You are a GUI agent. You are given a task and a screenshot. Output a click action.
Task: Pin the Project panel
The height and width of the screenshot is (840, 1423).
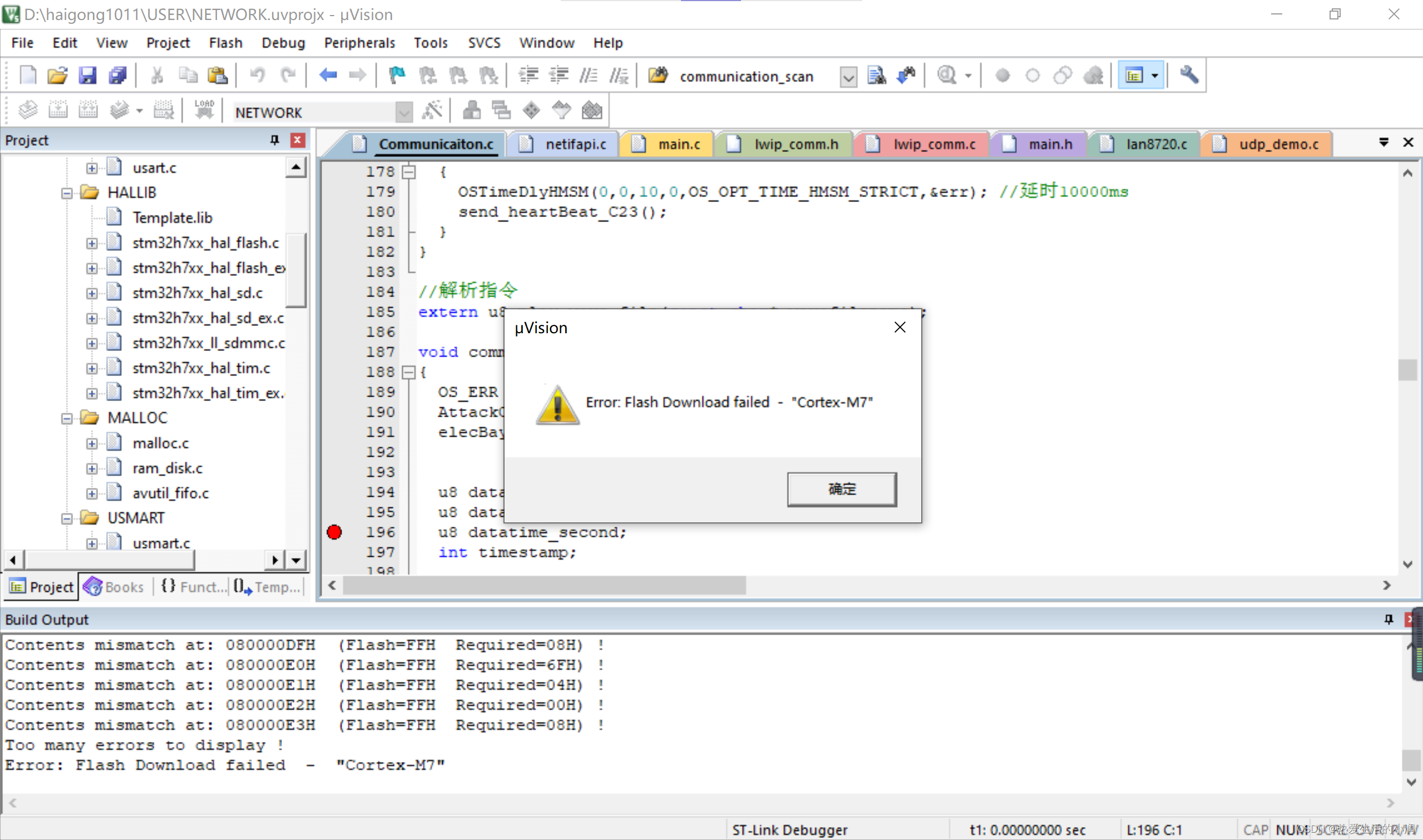pos(274,140)
